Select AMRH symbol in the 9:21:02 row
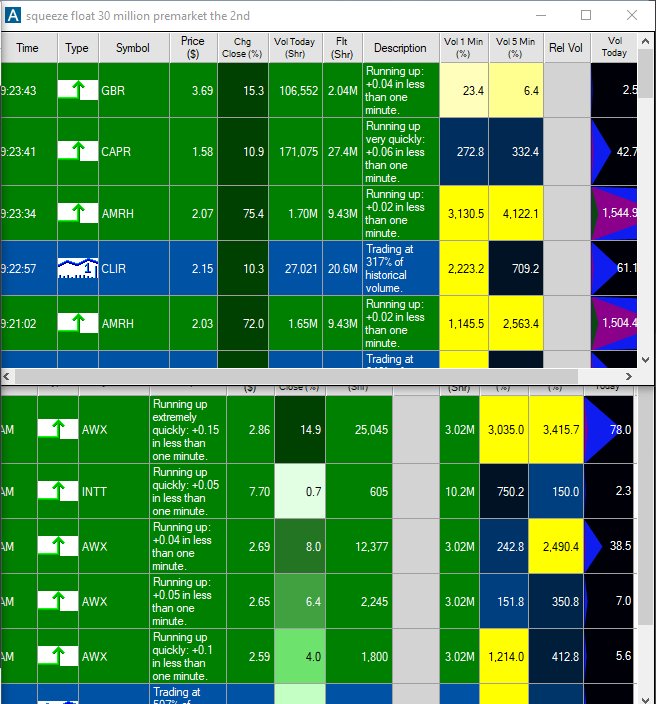 pos(134,323)
